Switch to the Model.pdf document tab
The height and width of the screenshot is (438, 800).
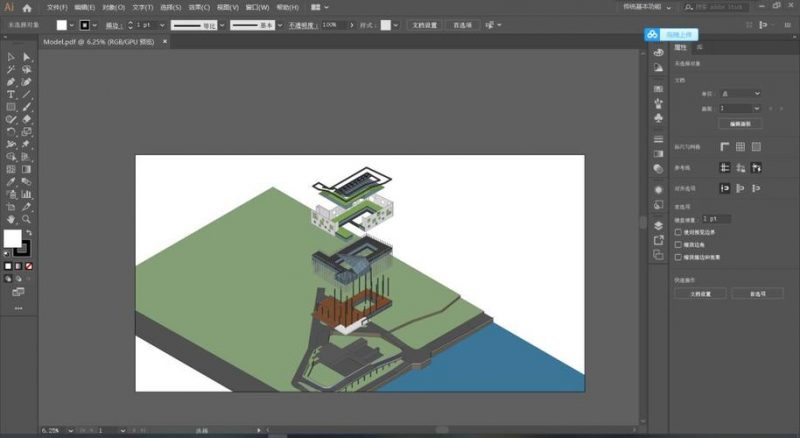point(98,42)
